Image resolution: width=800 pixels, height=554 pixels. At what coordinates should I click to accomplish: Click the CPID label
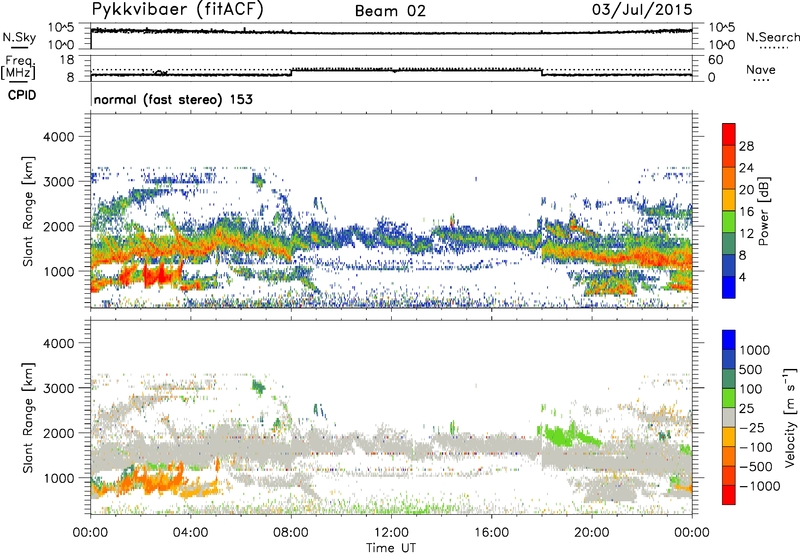(x=22, y=95)
